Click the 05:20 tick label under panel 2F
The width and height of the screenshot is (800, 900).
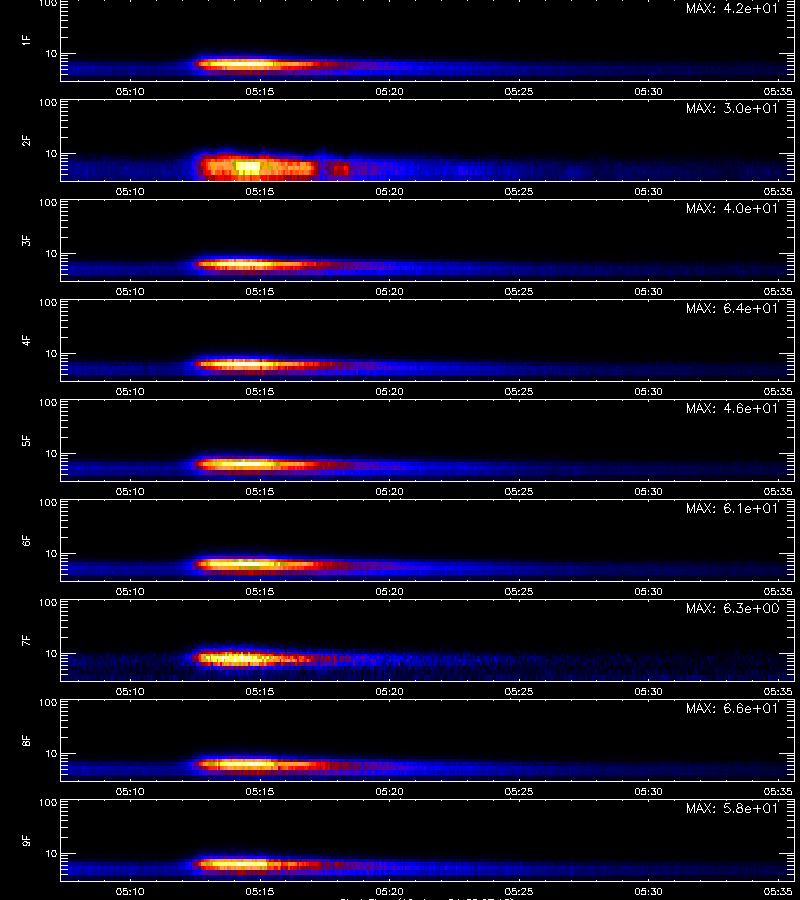[390, 192]
